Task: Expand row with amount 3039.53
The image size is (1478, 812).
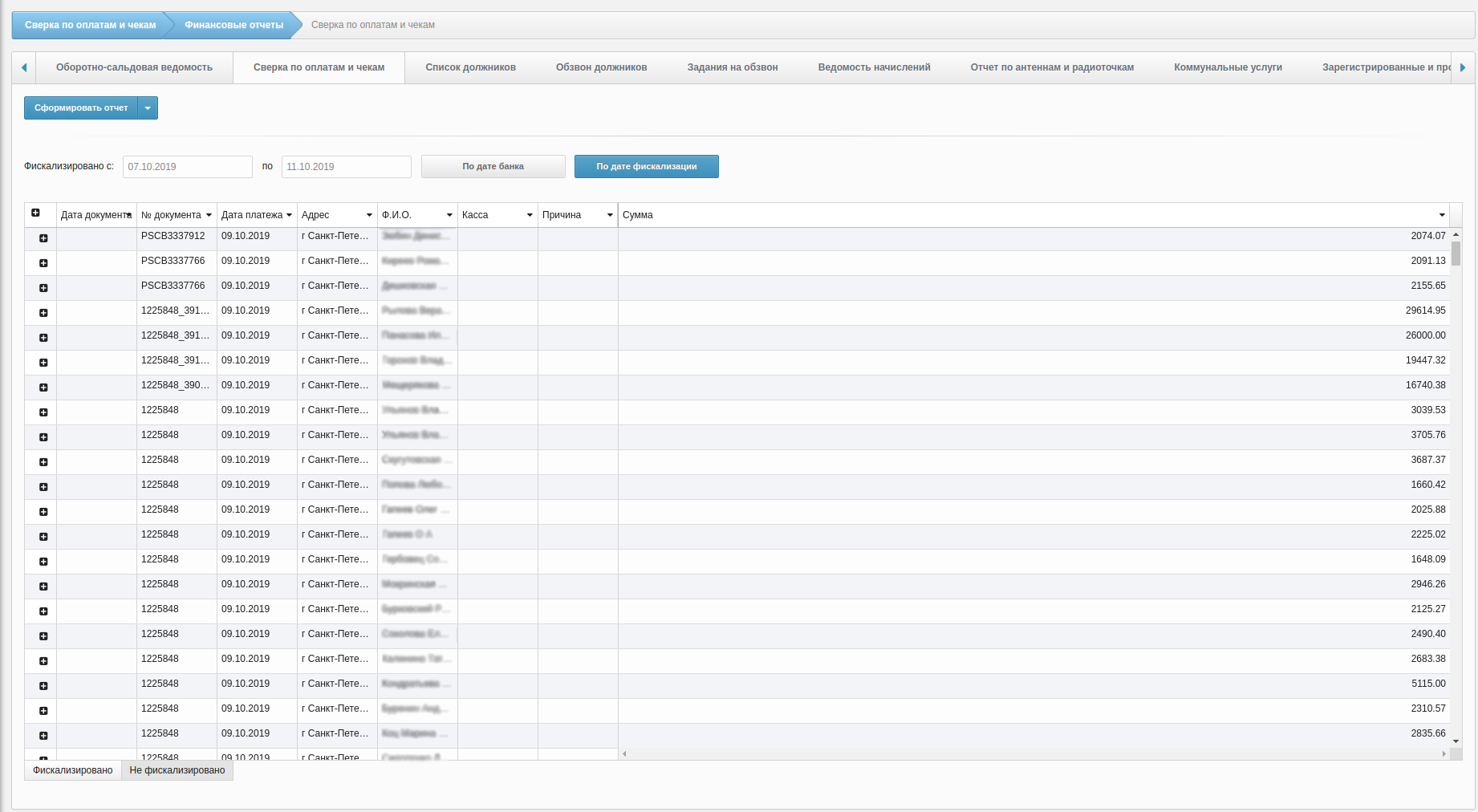Action: 43,412
